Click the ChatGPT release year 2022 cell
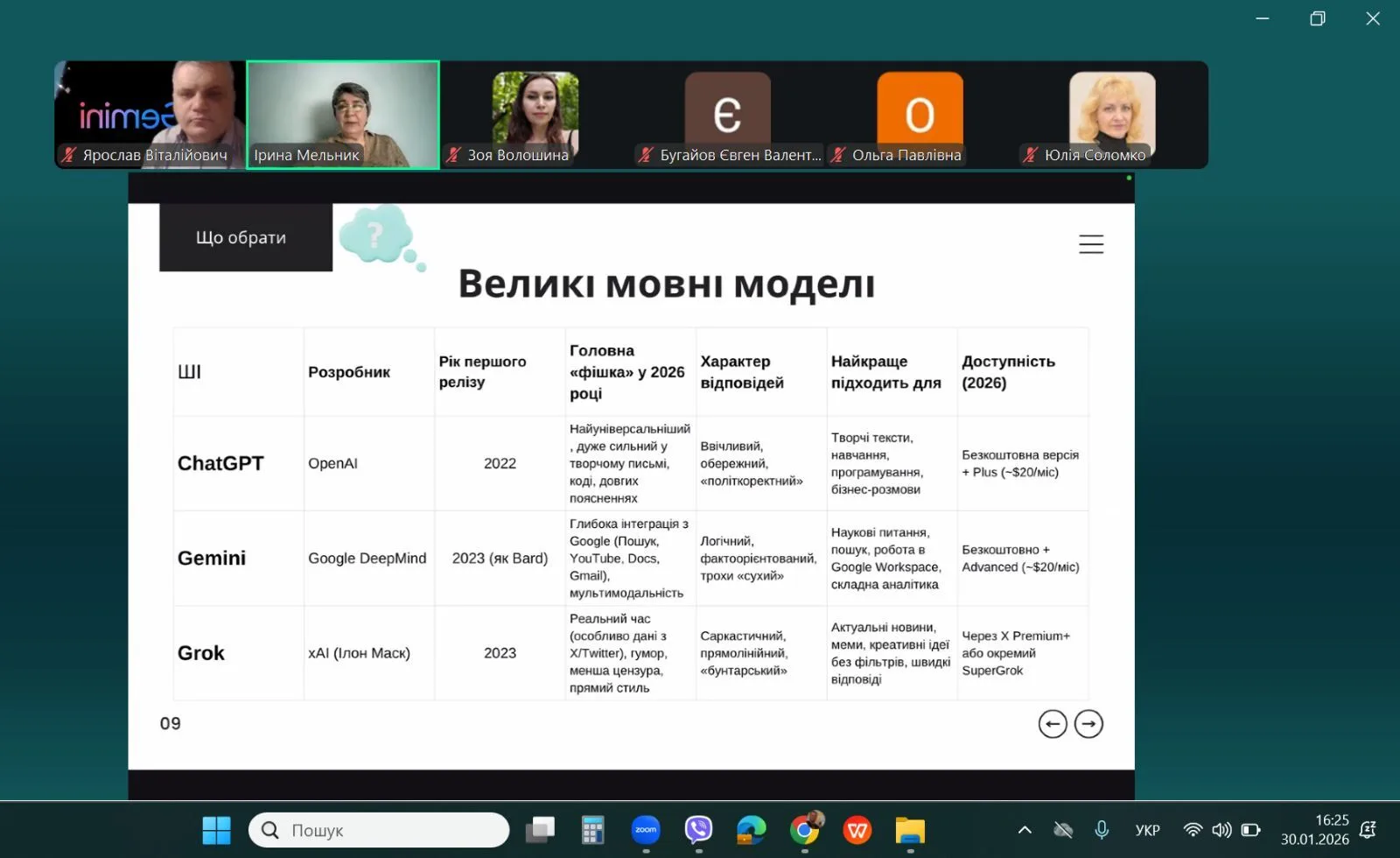 [500, 463]
